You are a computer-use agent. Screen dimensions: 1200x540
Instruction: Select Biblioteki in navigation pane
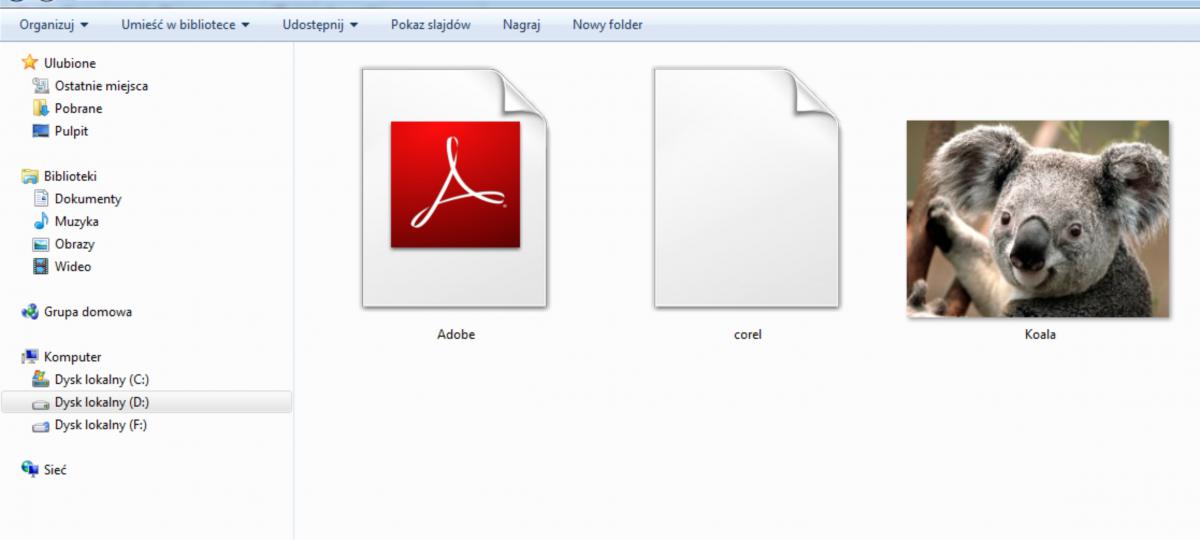pyautogui.click(x=70, y=176)
